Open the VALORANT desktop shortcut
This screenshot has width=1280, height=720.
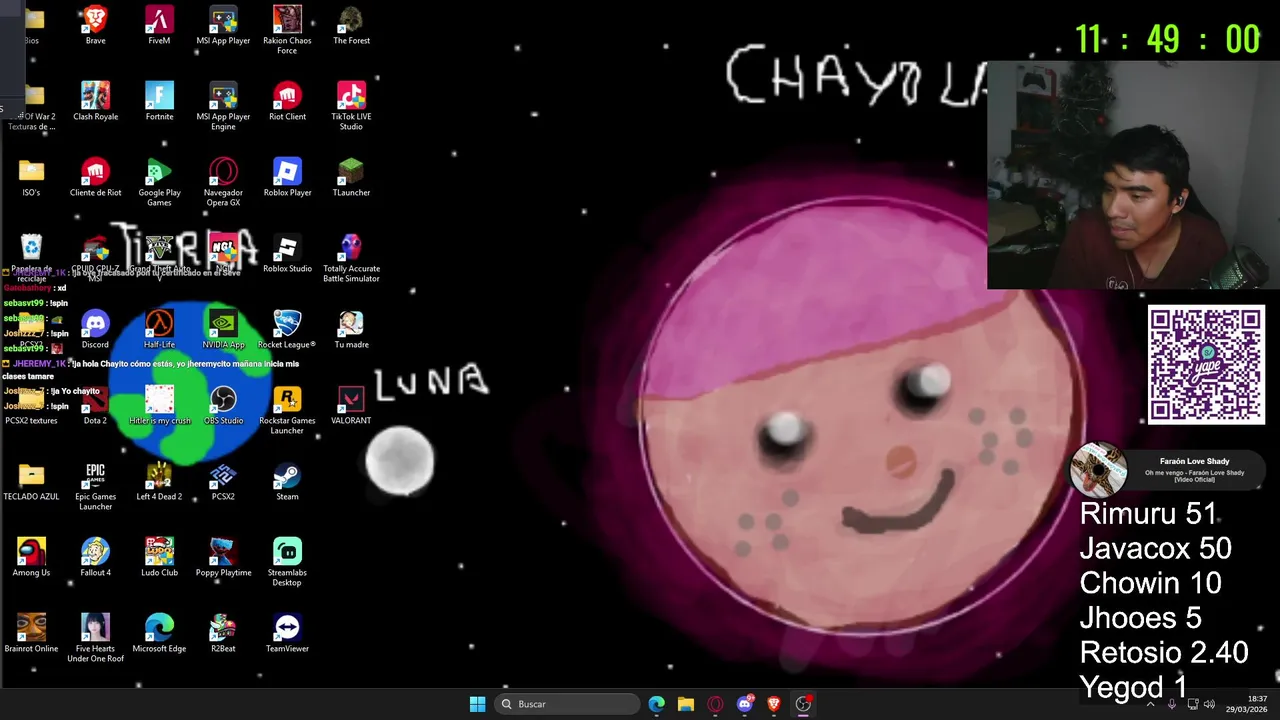coord(351,405)
